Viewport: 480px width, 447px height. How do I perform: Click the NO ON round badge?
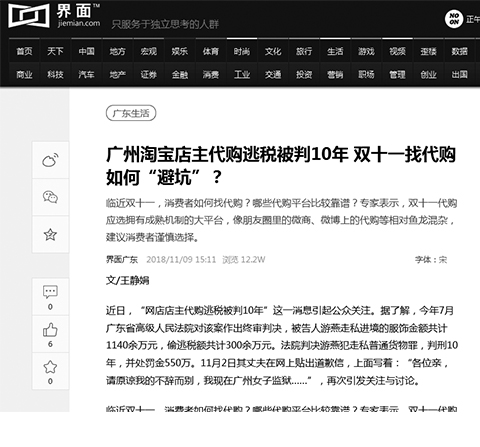454,19
